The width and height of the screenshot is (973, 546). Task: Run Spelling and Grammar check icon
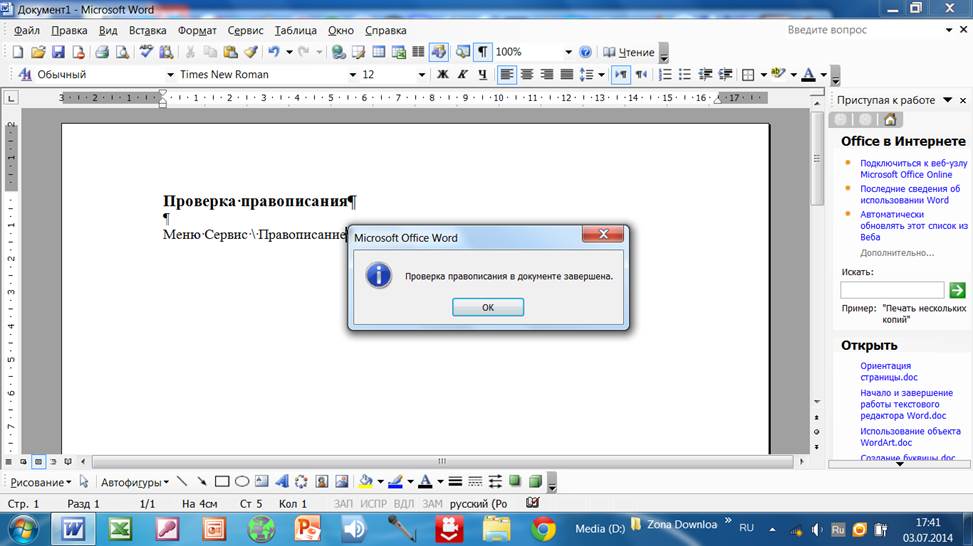coord(146,52)
